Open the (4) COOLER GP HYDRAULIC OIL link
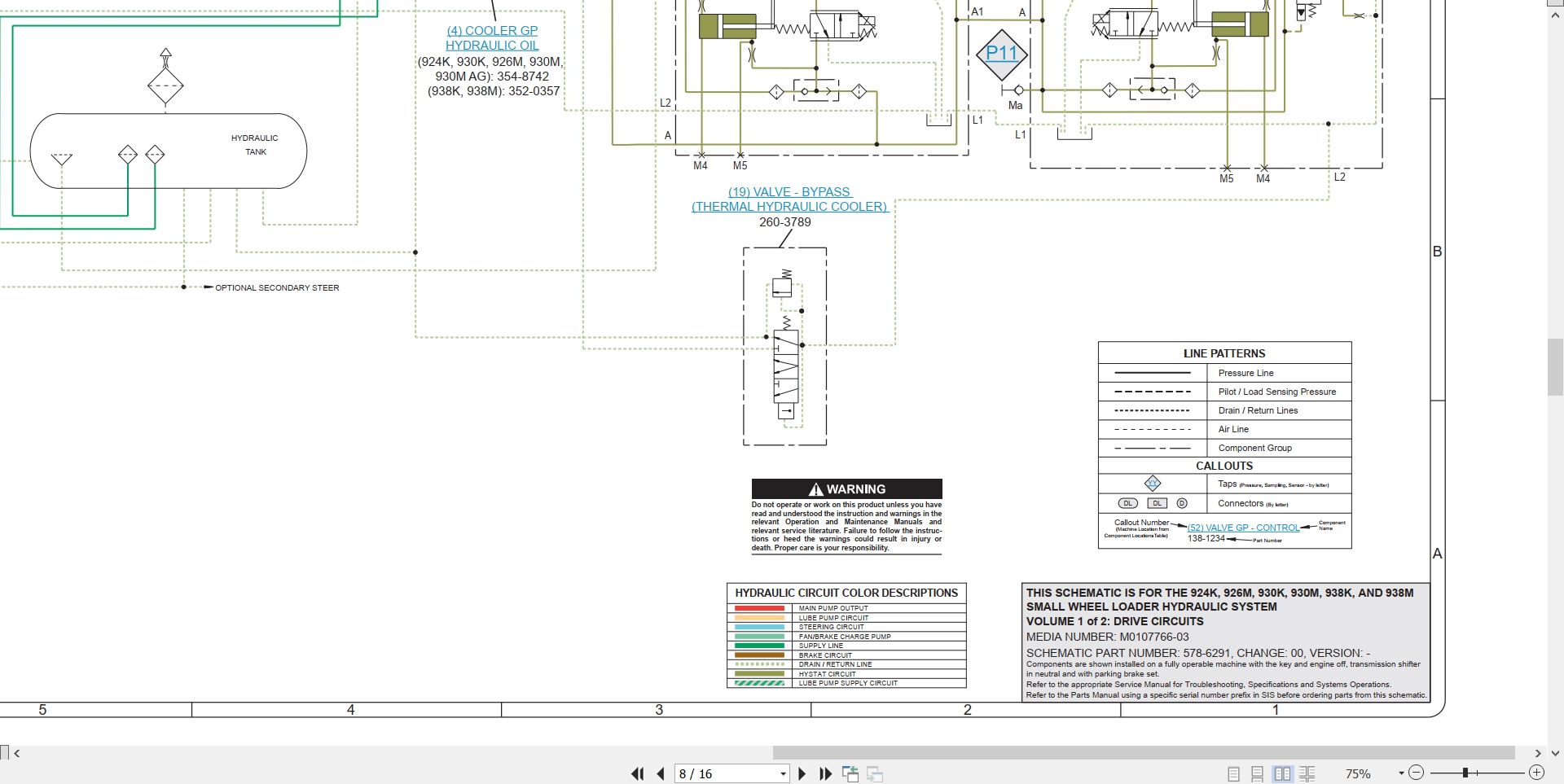Image resolution: width=1564 pixels, height=784 pixels. [x=492, y=38]
